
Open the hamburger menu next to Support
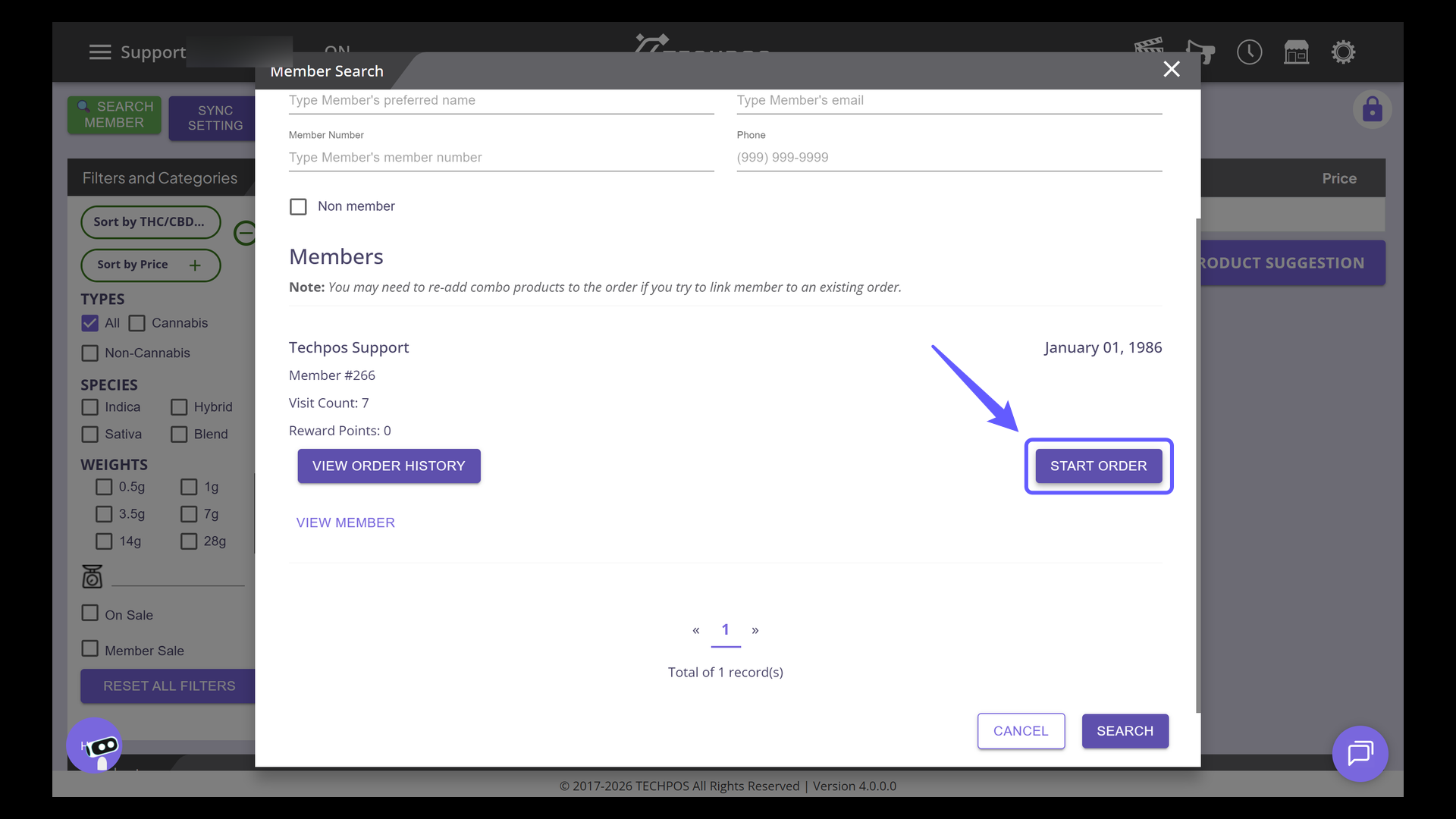coord(99,52)
